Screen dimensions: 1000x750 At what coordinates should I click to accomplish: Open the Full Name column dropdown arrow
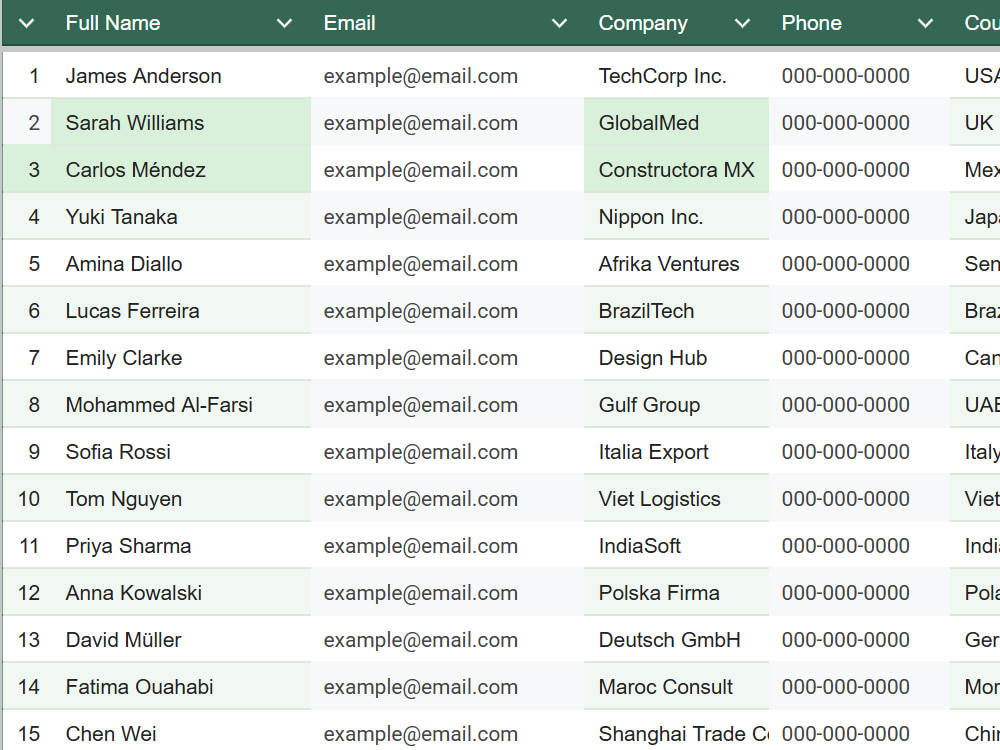coord(284,24)
